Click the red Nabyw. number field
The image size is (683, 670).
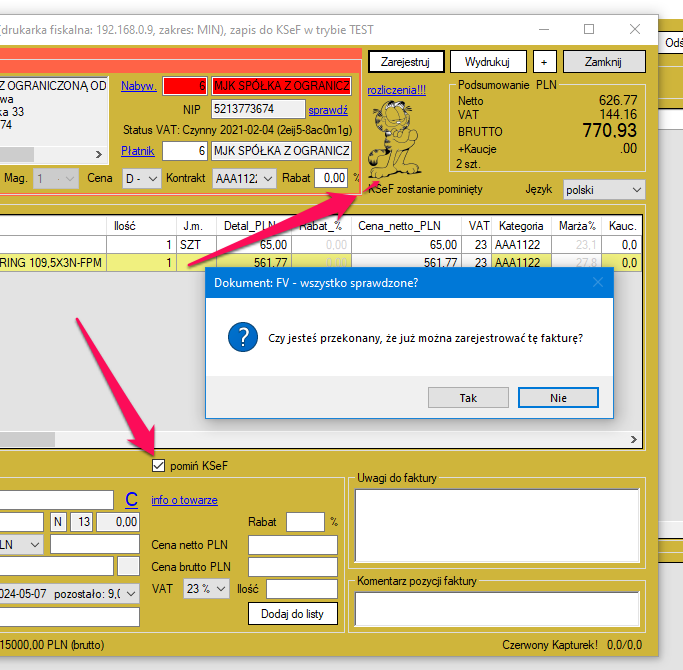pos(184,86)
